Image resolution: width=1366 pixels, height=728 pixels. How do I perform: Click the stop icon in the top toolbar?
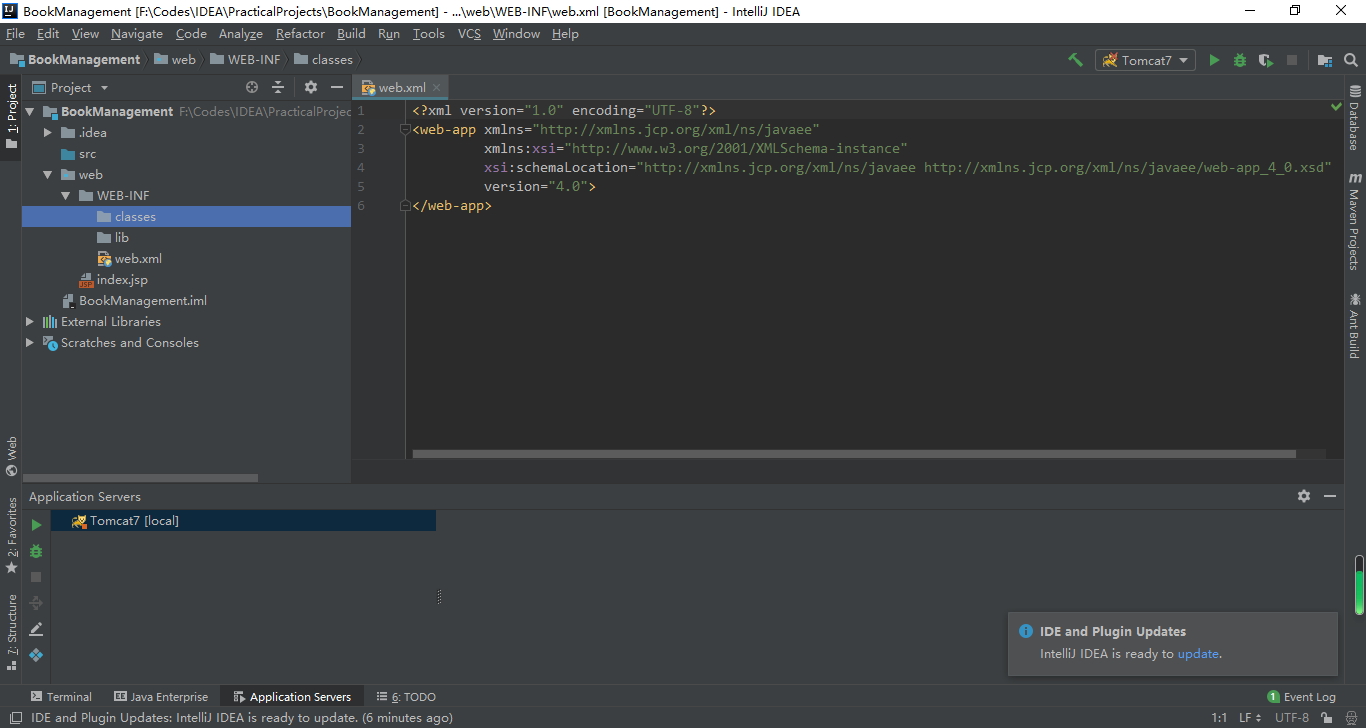coord(1292,60)
